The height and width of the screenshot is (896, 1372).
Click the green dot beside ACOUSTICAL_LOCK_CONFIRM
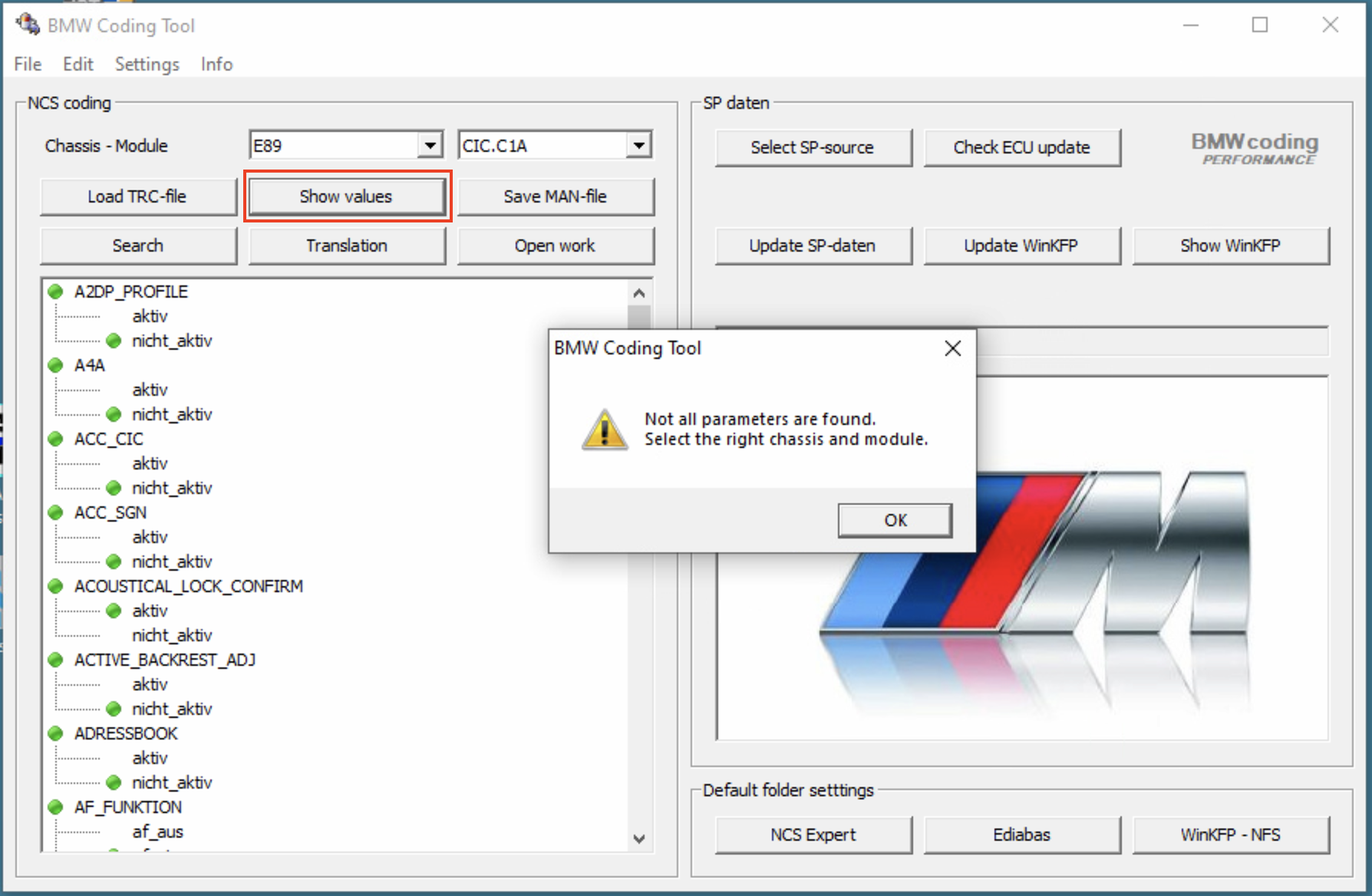55,586
